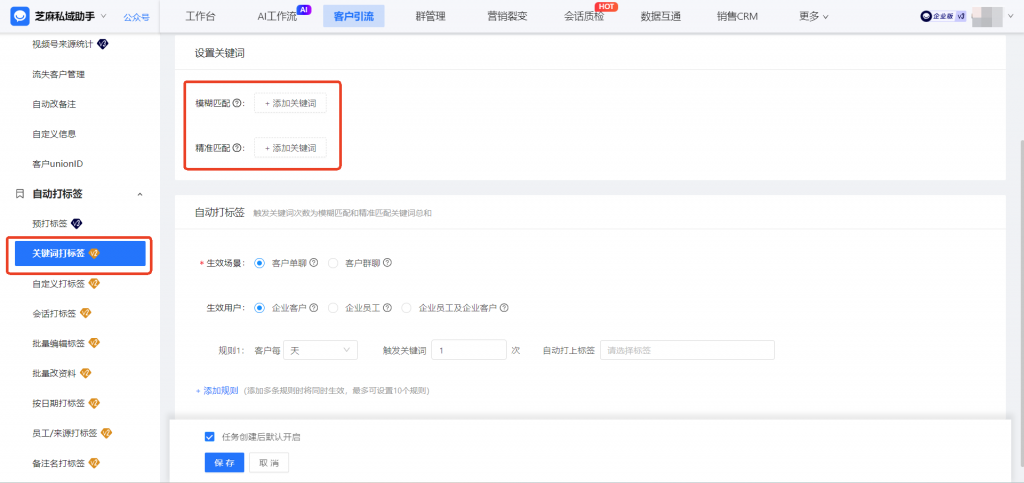Switch to the 群管理 tab

pyautogui.click(x=428, y=16)
